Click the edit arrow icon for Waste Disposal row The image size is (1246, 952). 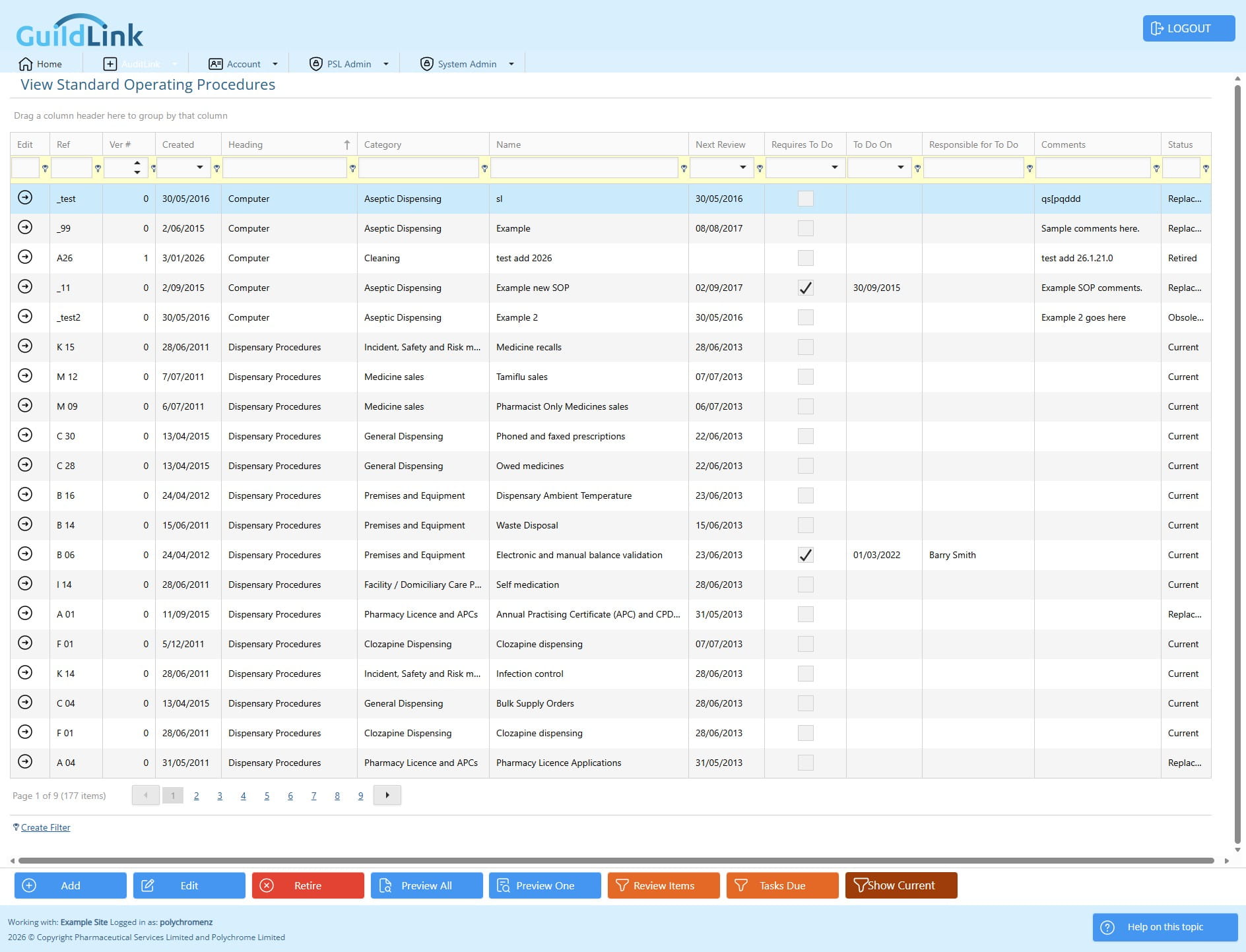tap(25, 524)
